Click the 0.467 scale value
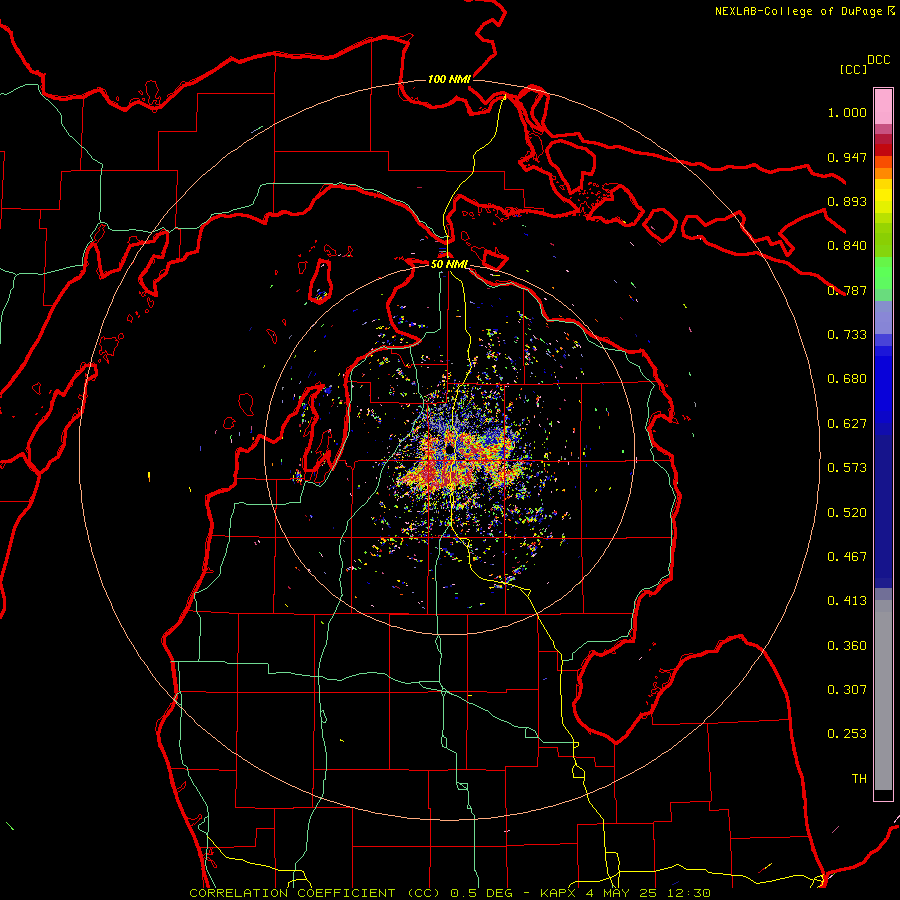 (847, 557)
